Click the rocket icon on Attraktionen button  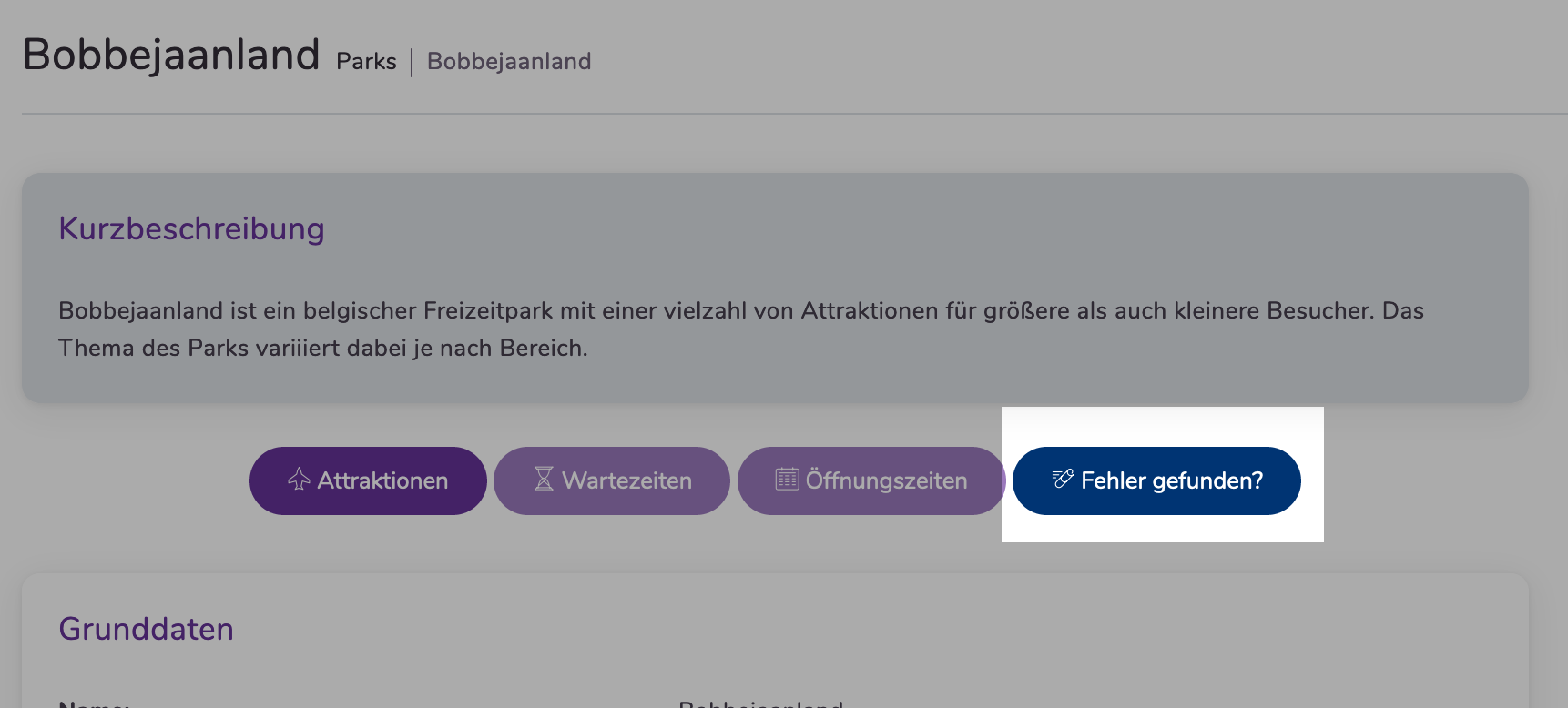pyautogui.click(x=299, y=480)
